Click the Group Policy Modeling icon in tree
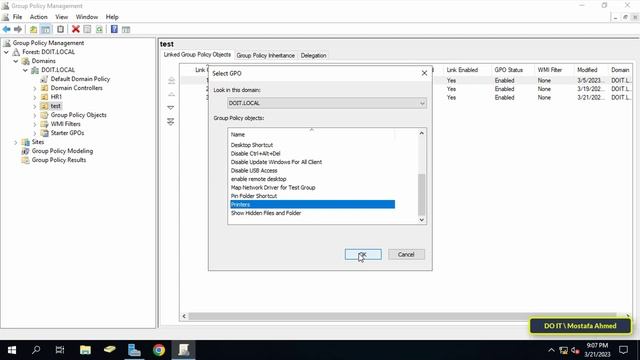This screenshot has height=360, width=640. [x=25, y=151]
